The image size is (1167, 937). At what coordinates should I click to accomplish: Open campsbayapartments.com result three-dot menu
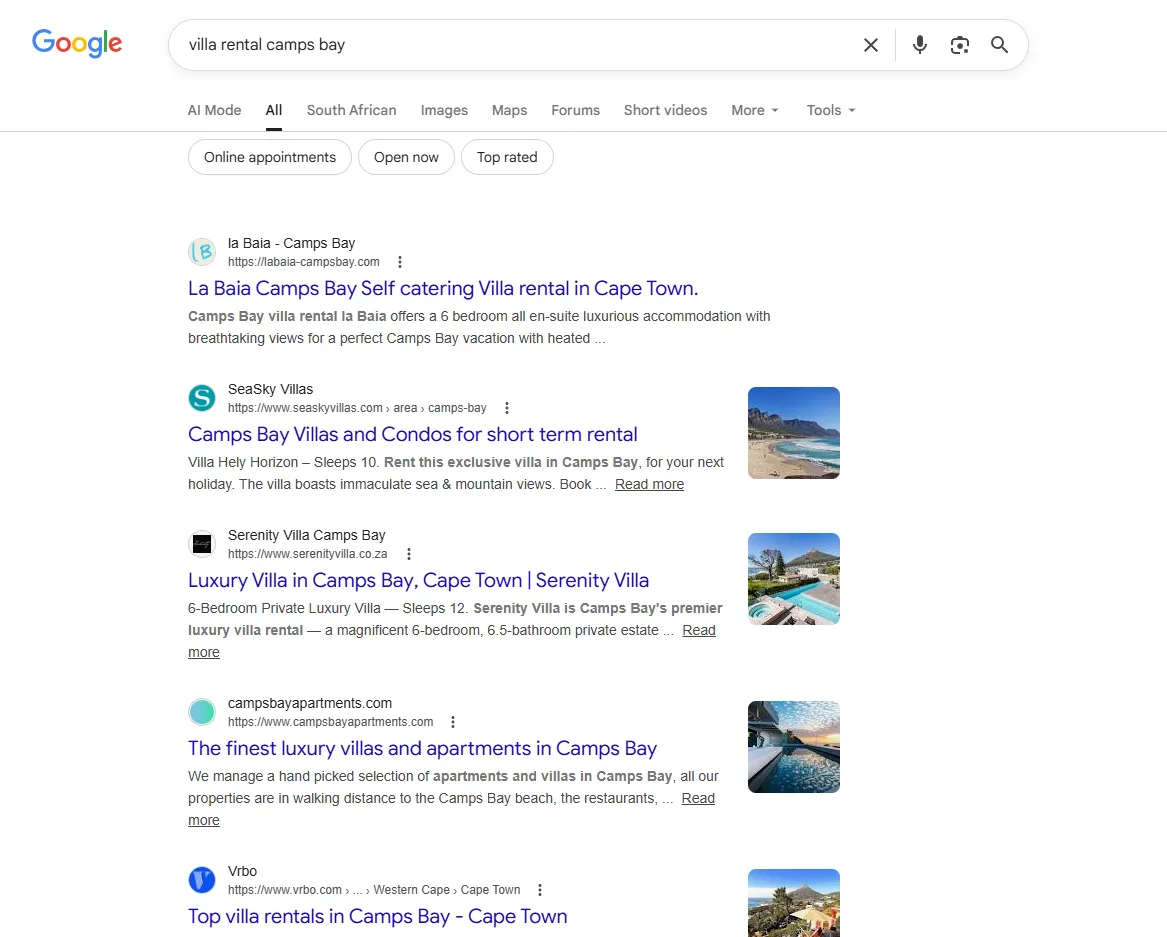point(453,722)
